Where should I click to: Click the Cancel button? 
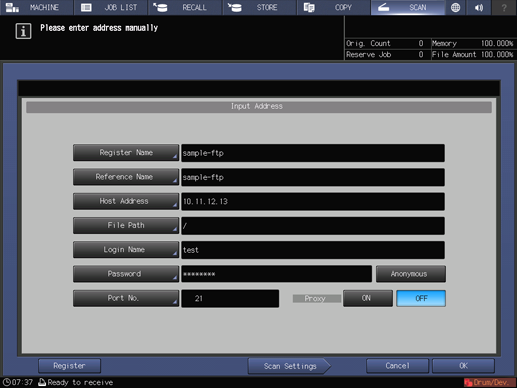397,366
